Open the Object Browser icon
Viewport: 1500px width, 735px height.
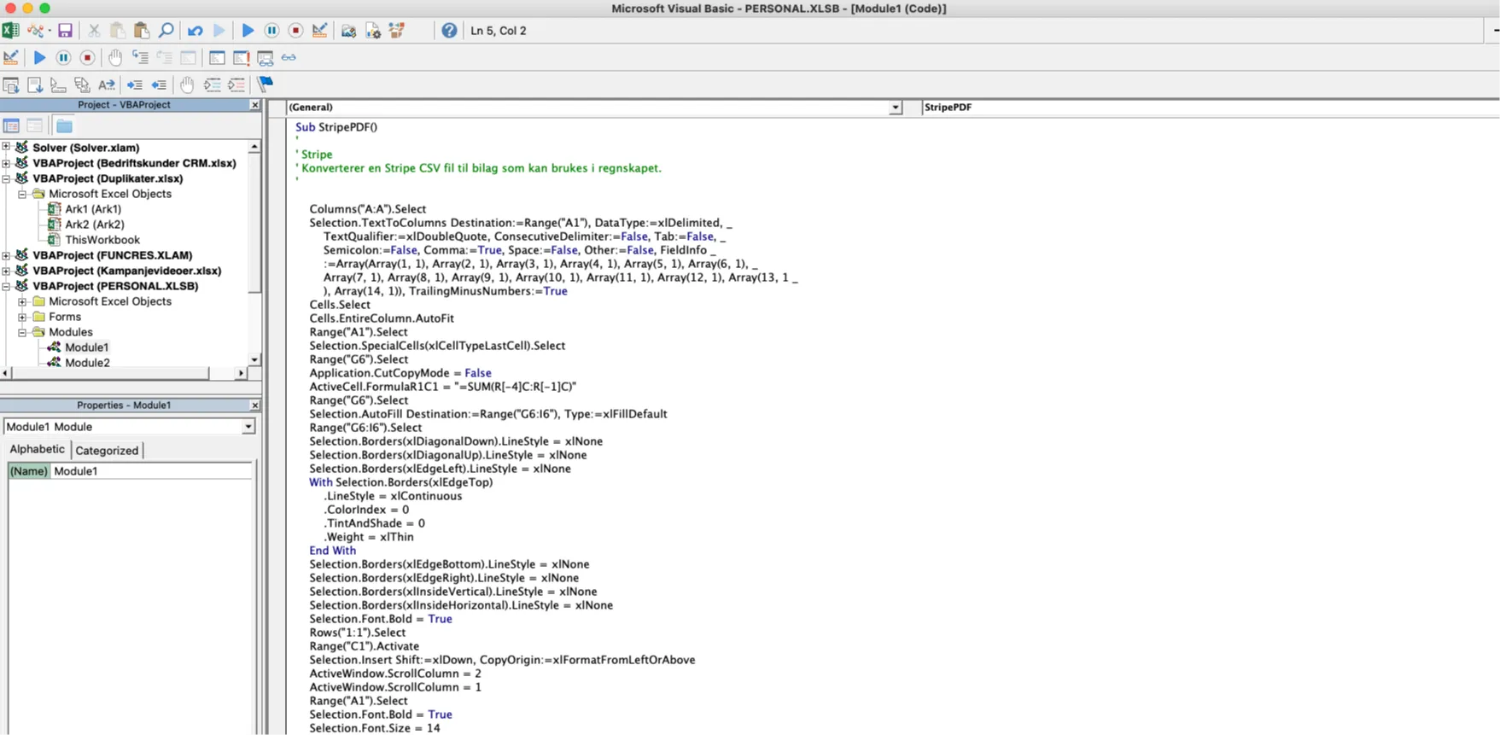pos(397,31)
